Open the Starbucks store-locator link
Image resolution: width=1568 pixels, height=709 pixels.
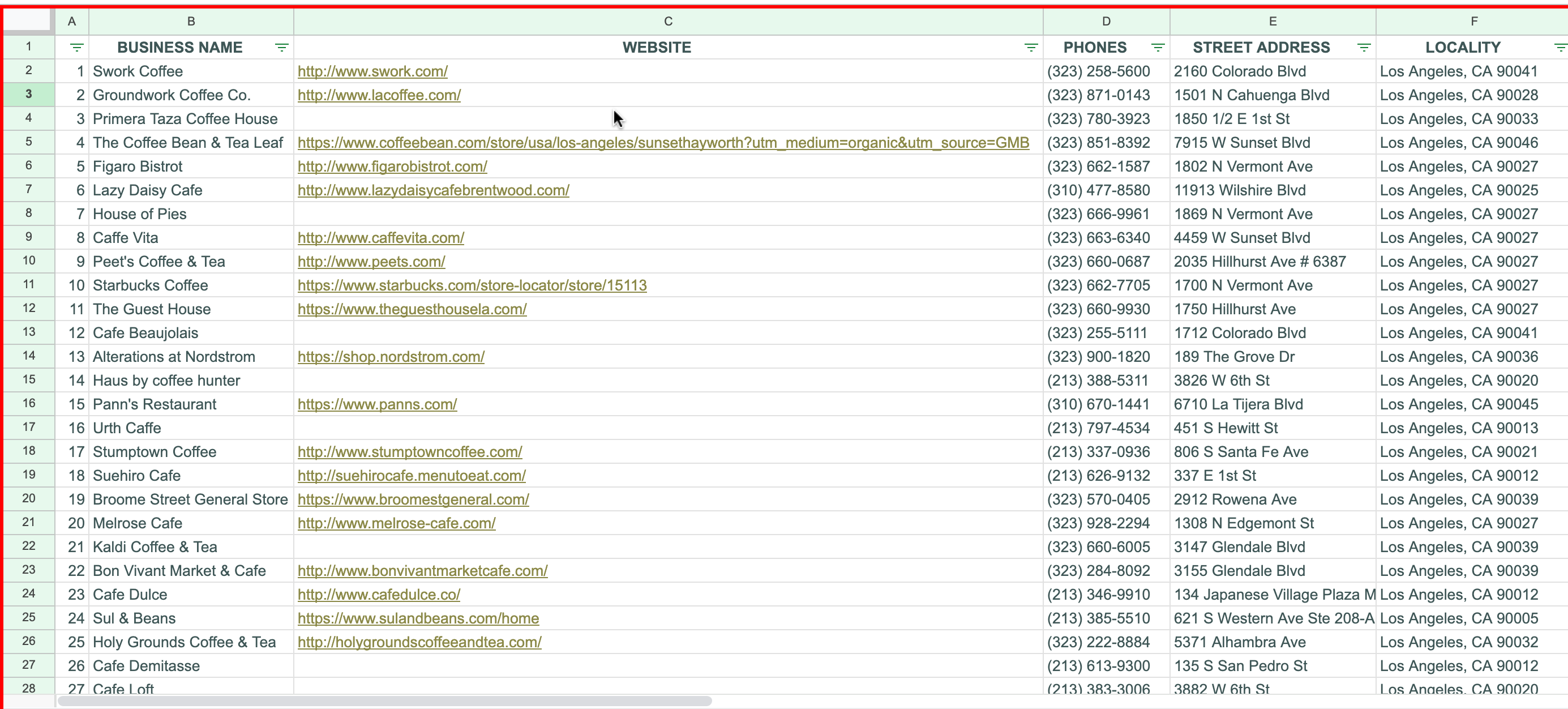click(472, 285)
